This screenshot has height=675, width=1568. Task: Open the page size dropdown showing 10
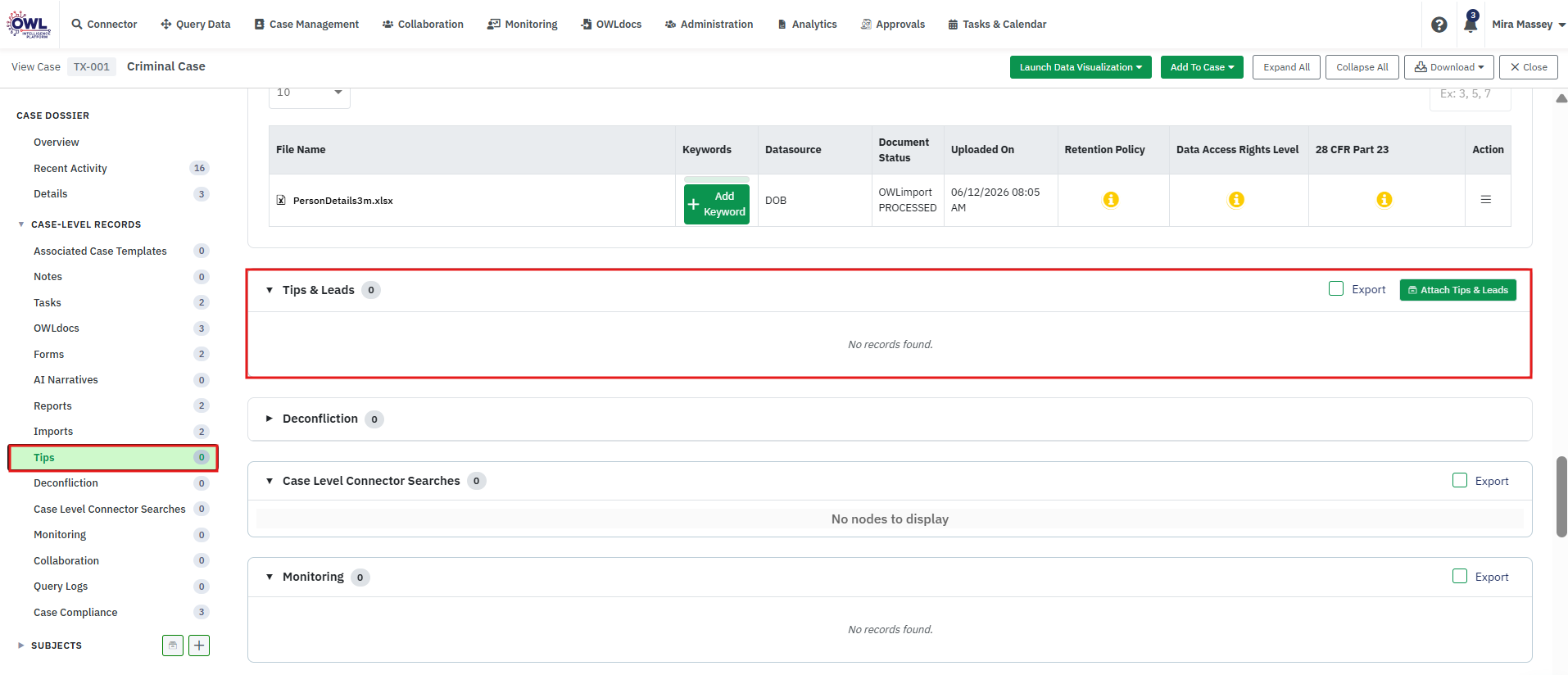[310, 93]
